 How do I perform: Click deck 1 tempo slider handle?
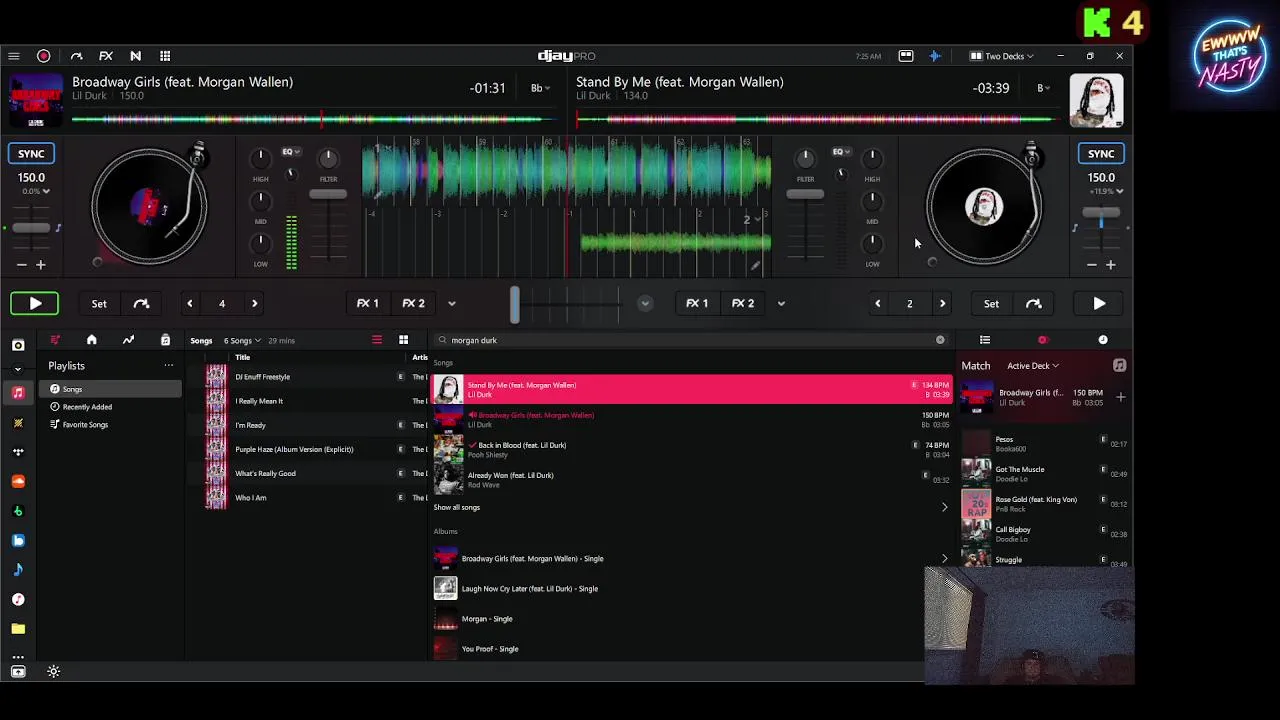(x=31, y=228)
